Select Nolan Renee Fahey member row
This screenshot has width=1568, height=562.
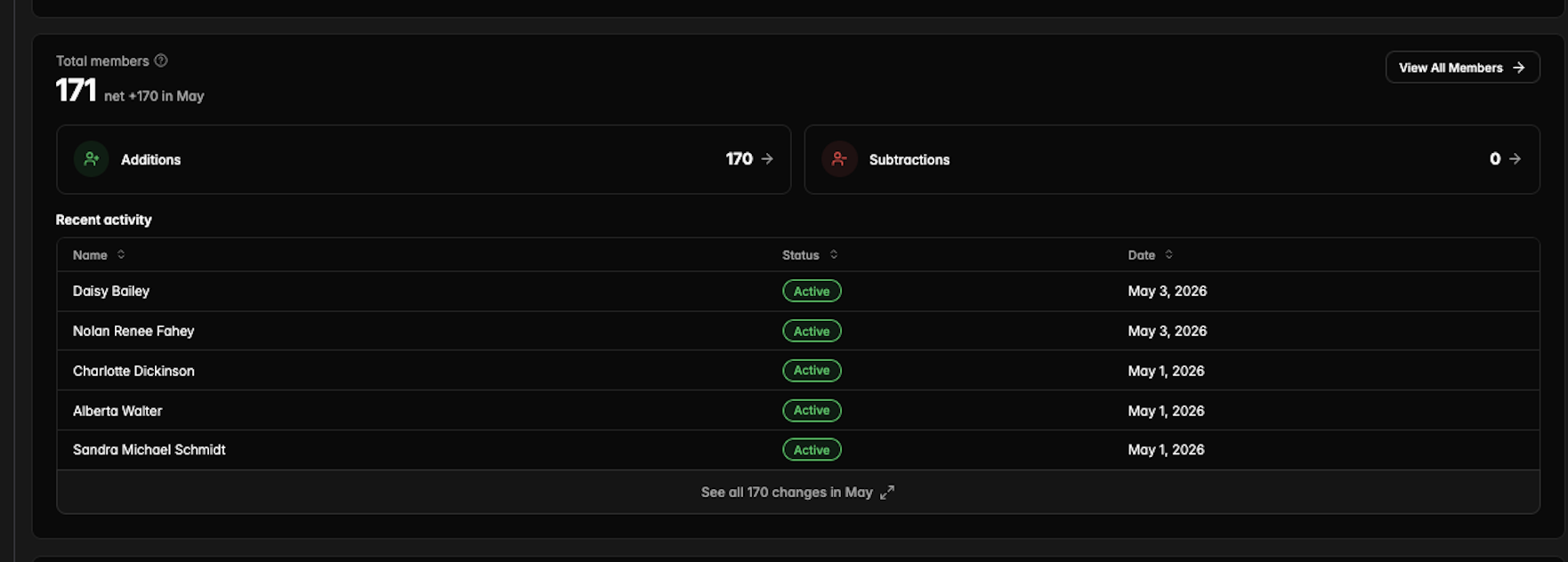click(797, 331)
